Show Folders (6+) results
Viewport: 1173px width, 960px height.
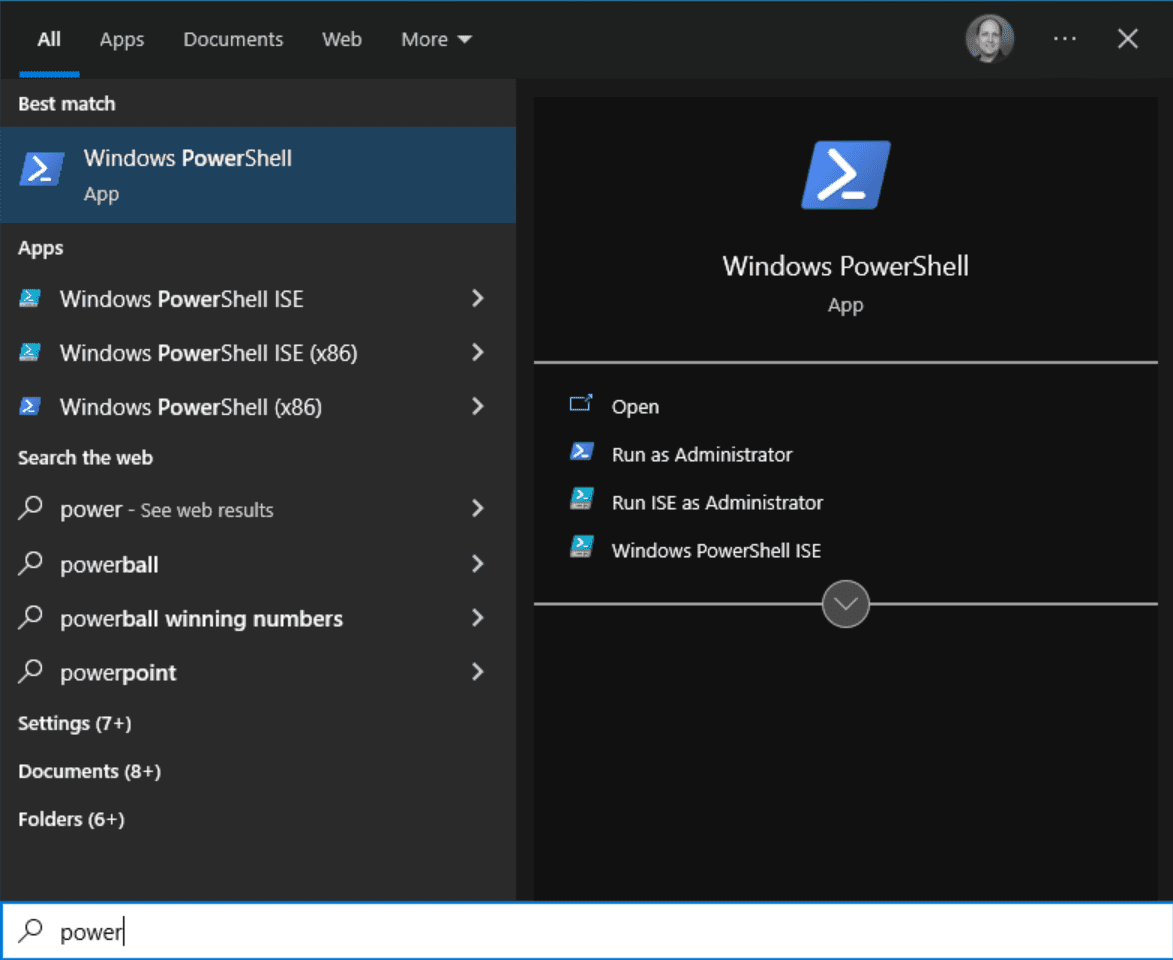[71, 819]
